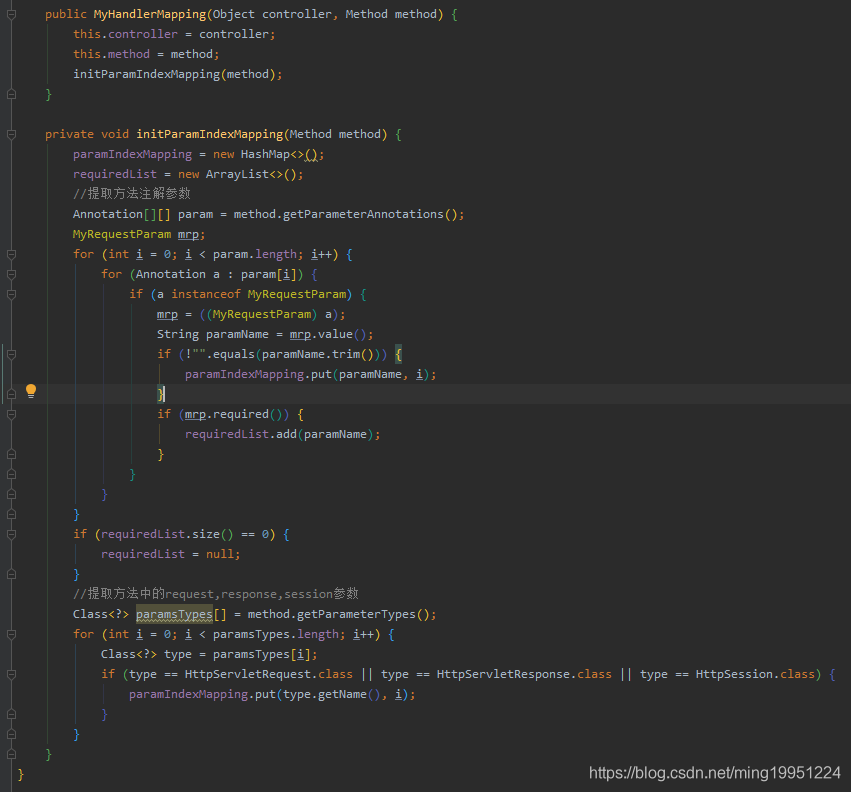
Task: Click the MyRequestParam mrp declaration type
Action: click(x=122, y=234)
